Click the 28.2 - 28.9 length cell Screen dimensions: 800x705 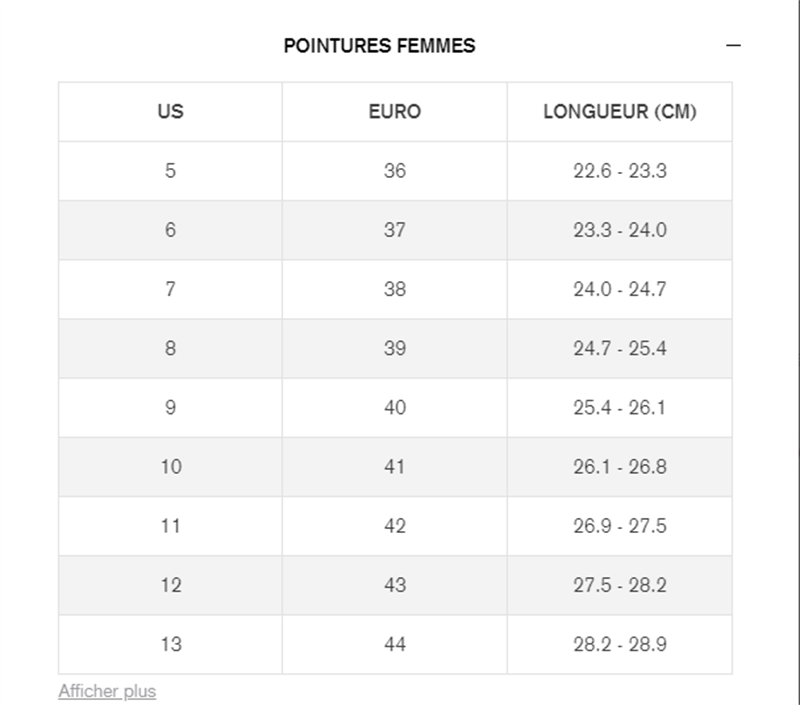[x=620, y=644]
